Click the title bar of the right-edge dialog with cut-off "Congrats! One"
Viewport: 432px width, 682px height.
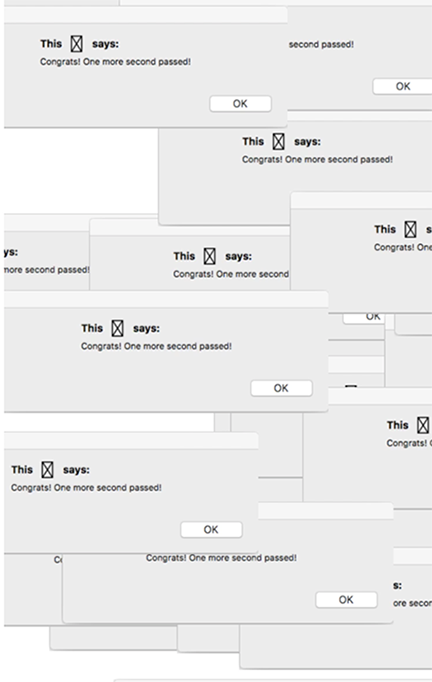(361, 200)
